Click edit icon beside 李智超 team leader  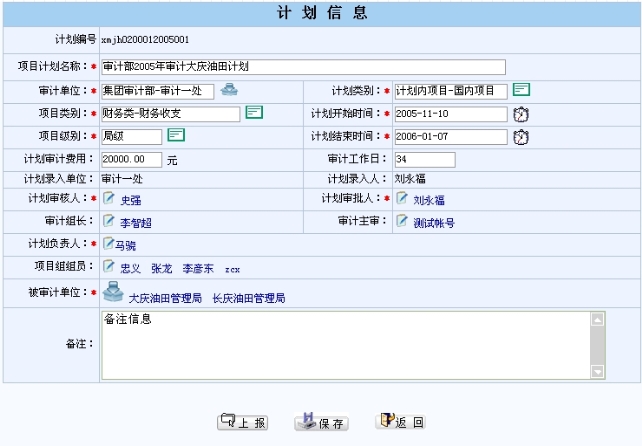tap(108, 222)
